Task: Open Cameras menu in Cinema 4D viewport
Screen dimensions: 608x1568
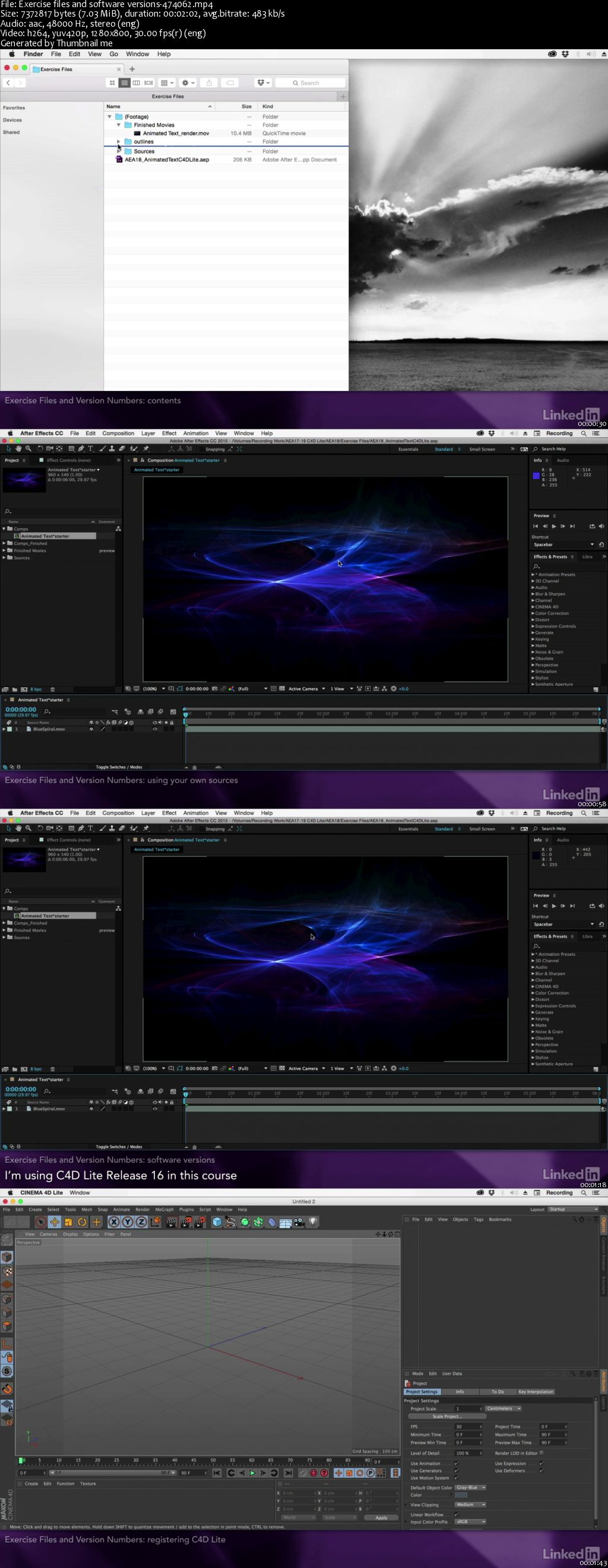Action: point(48,1235)
